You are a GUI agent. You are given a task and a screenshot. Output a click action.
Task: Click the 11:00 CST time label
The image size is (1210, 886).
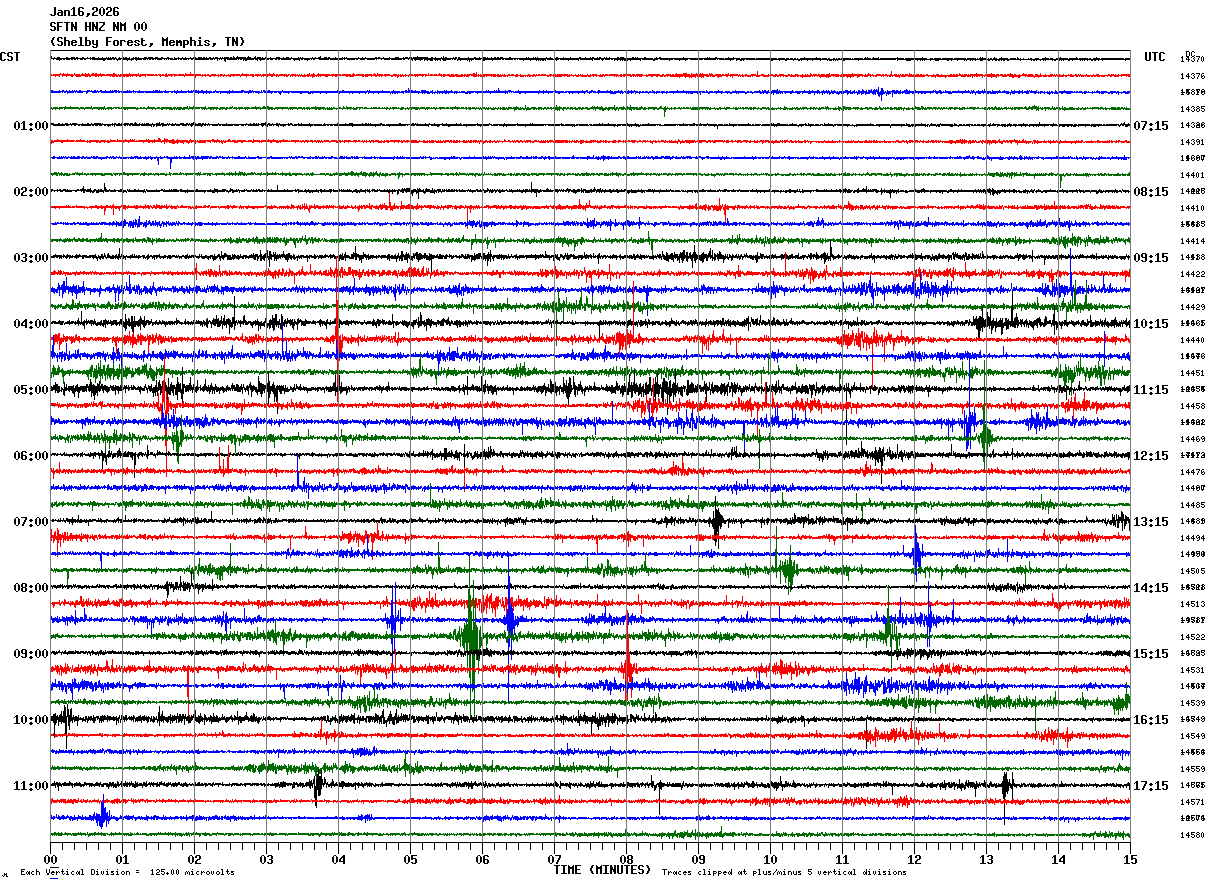point(31,786)
